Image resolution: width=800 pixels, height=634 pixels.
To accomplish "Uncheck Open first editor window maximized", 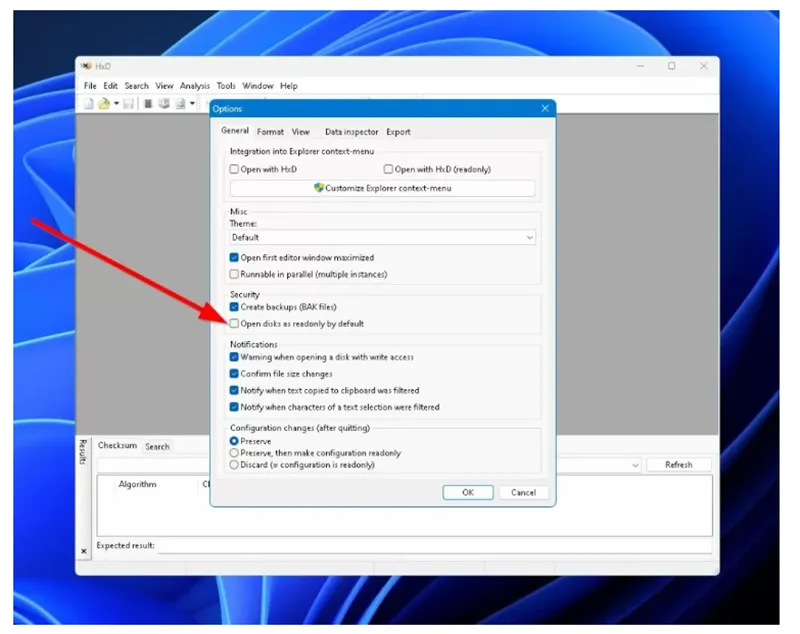I will point(234,258).
